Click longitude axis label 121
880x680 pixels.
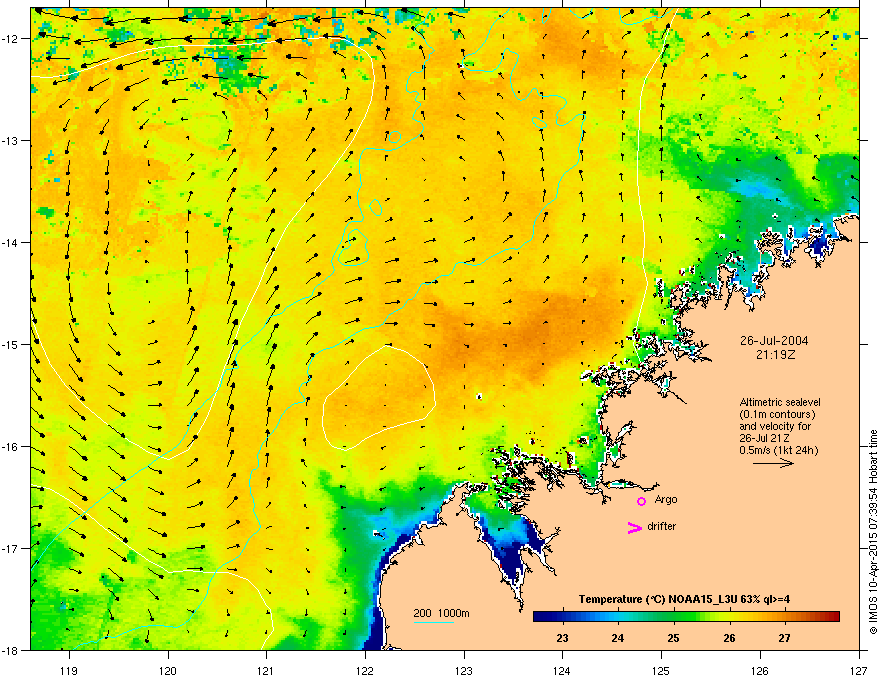point(266,671)
